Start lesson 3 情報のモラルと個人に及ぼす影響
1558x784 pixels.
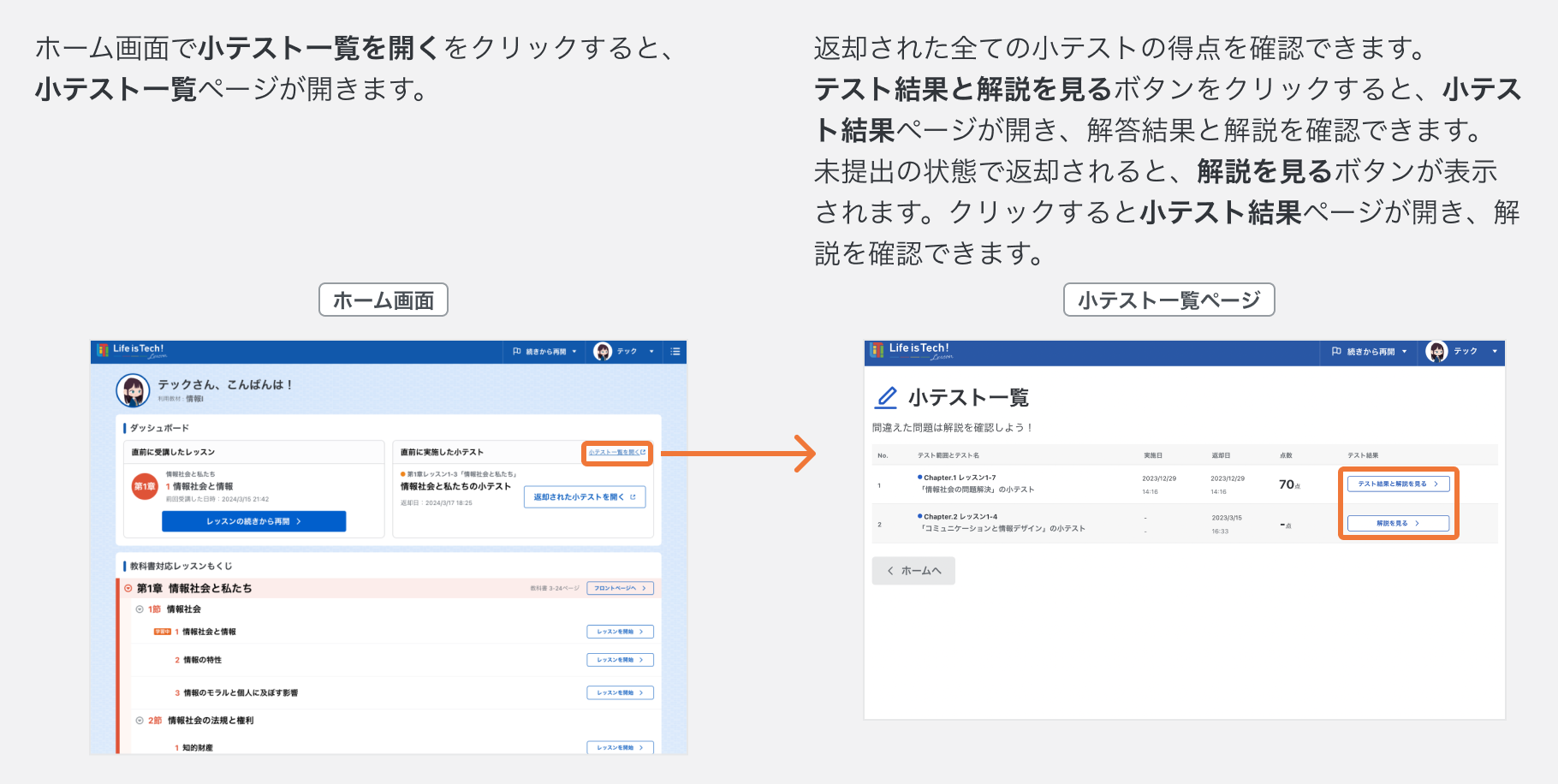pos(621,692)
